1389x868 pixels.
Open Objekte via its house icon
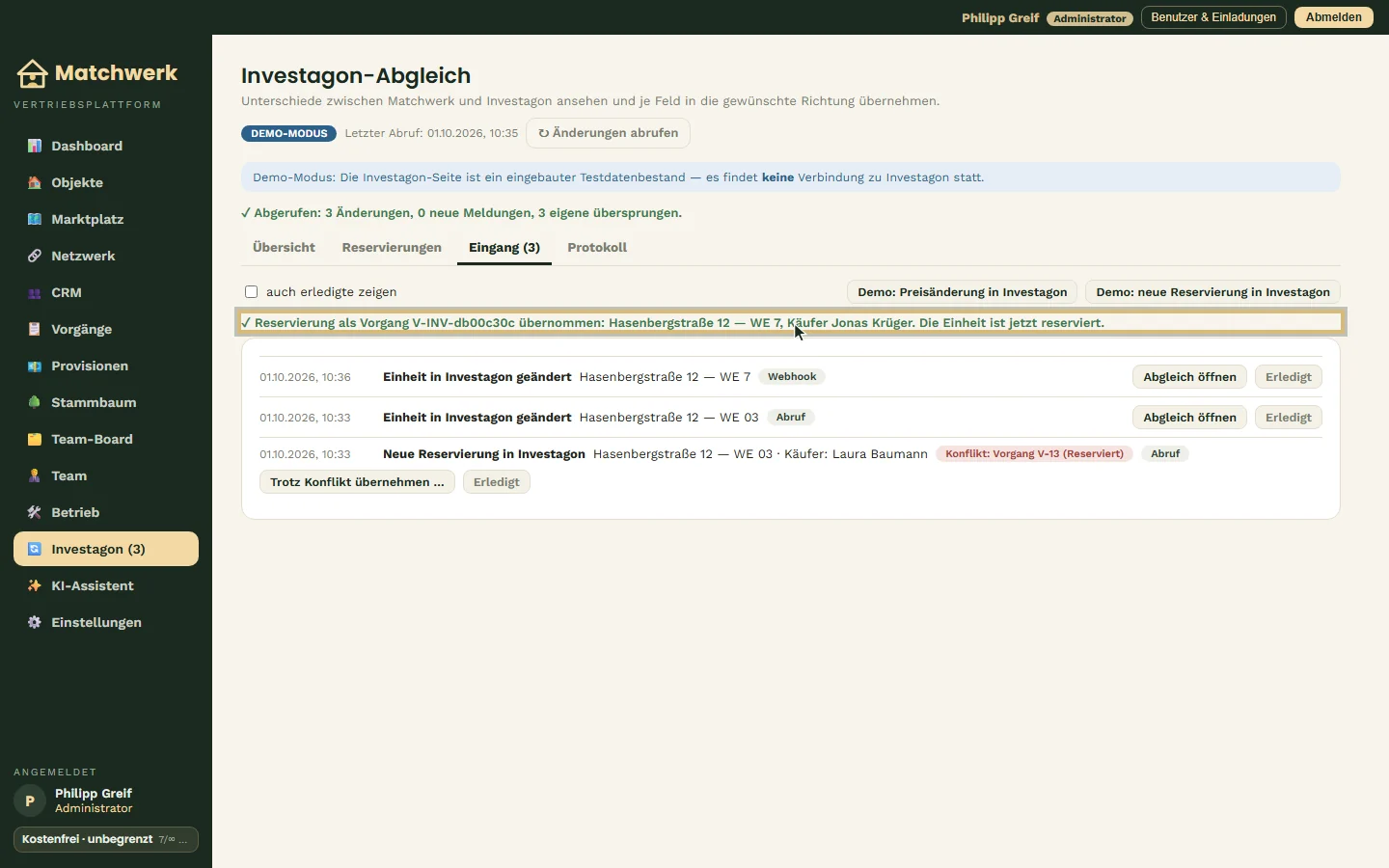click(x=35, y=182)
